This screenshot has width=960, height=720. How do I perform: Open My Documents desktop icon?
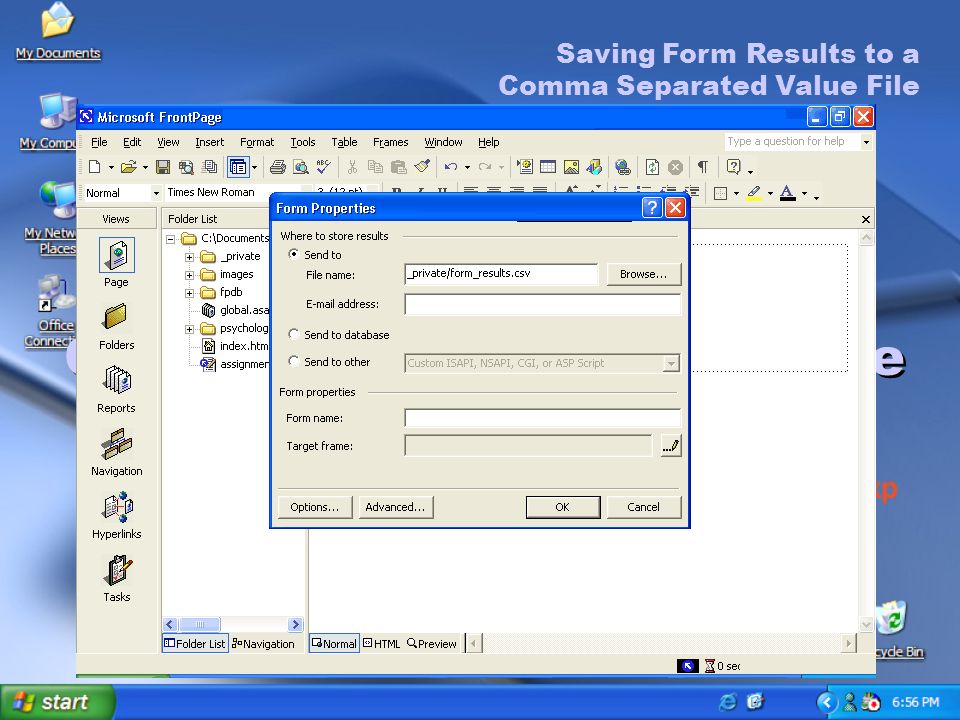click(x=58, y=31)
